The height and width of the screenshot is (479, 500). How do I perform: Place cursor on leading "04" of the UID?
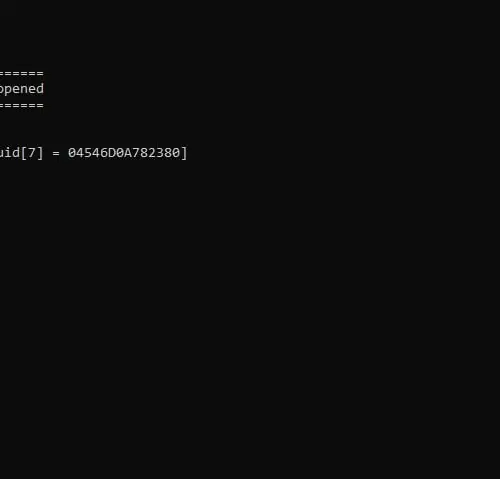[x=76, y=153]
